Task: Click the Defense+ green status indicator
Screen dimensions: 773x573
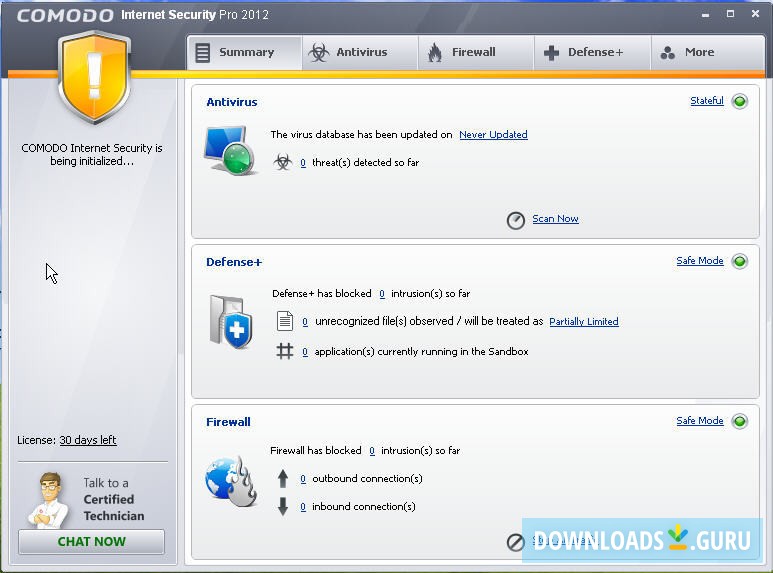Action: [x=739, y=261]
